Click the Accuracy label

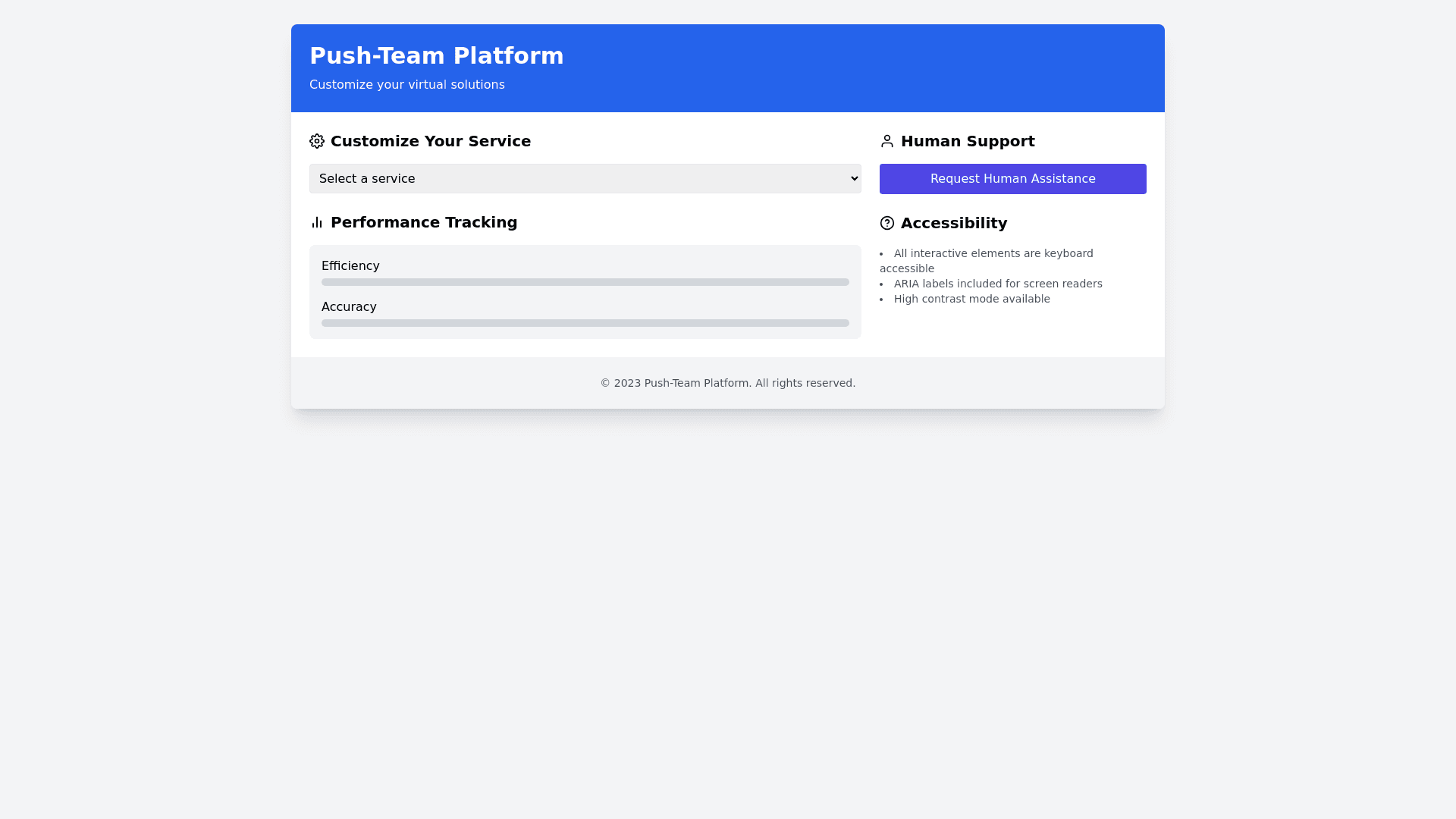(x=349, y=307)
